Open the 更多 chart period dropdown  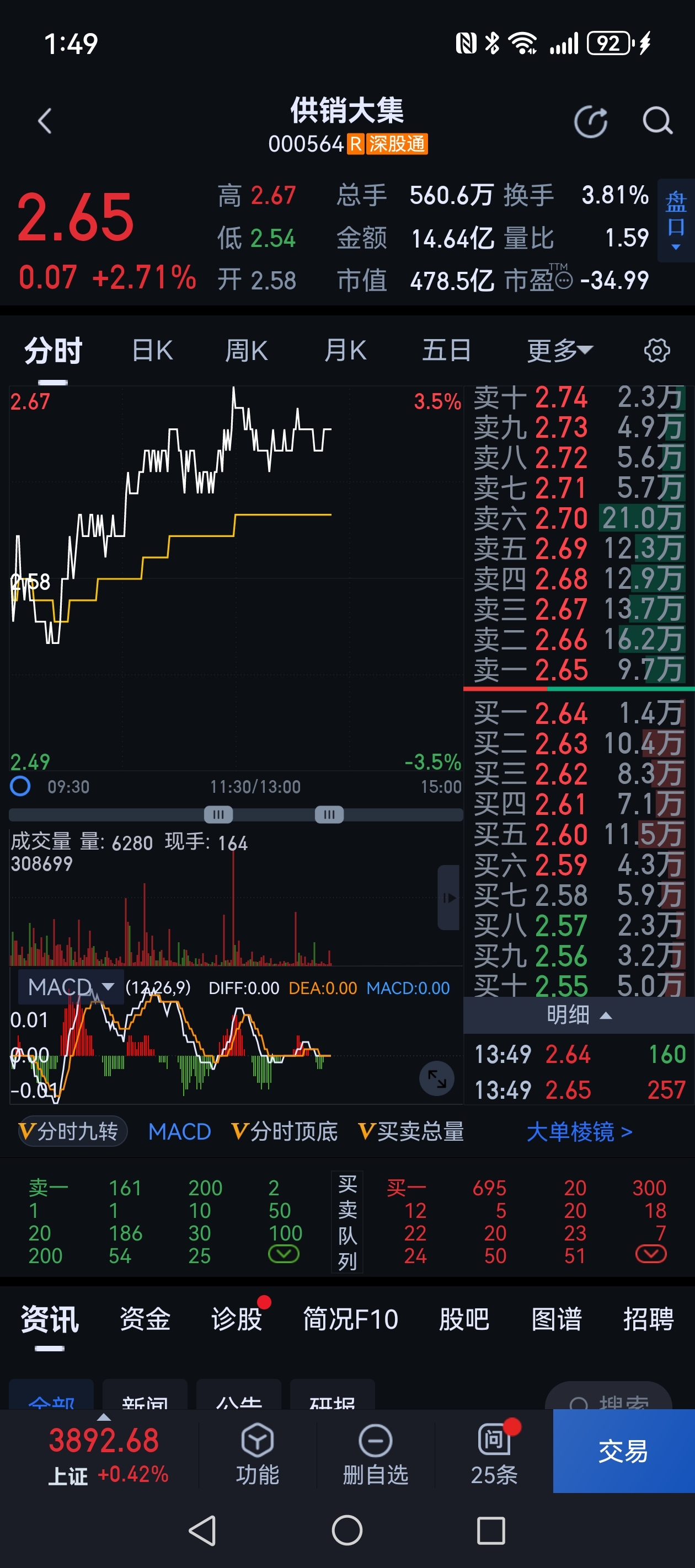(560, 351)
